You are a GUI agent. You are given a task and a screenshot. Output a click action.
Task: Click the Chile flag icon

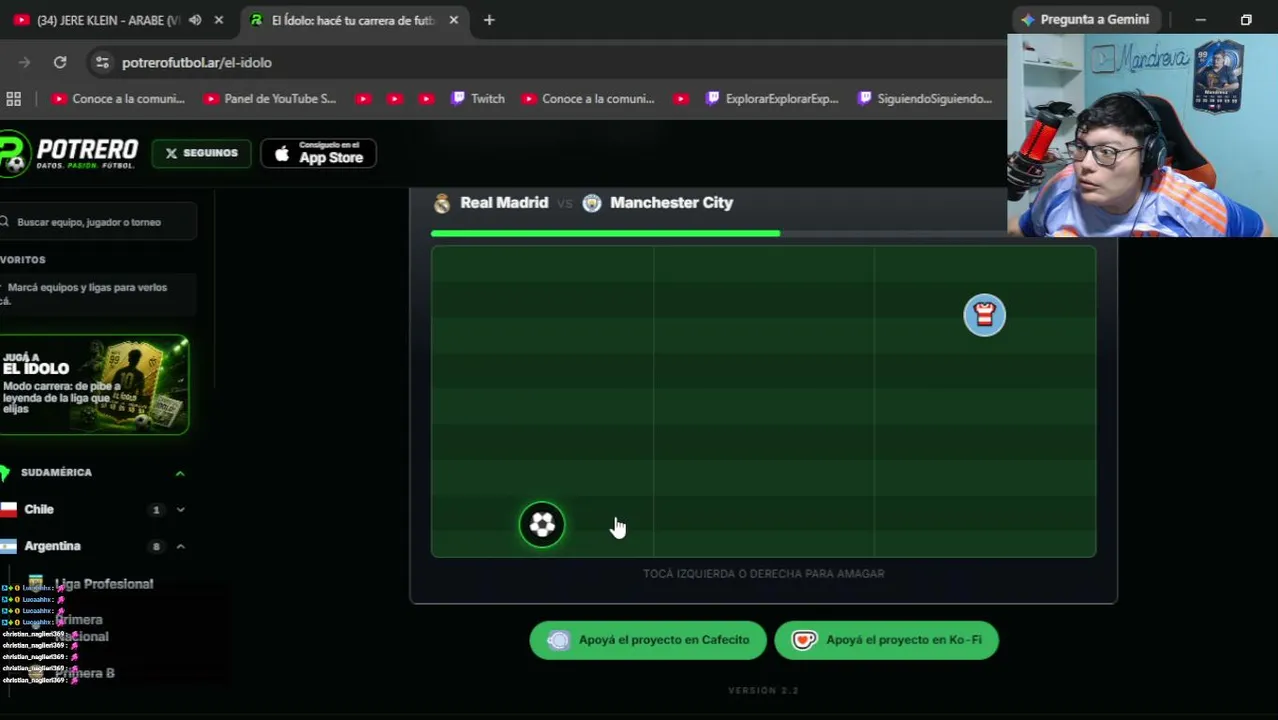click(9, 509)
